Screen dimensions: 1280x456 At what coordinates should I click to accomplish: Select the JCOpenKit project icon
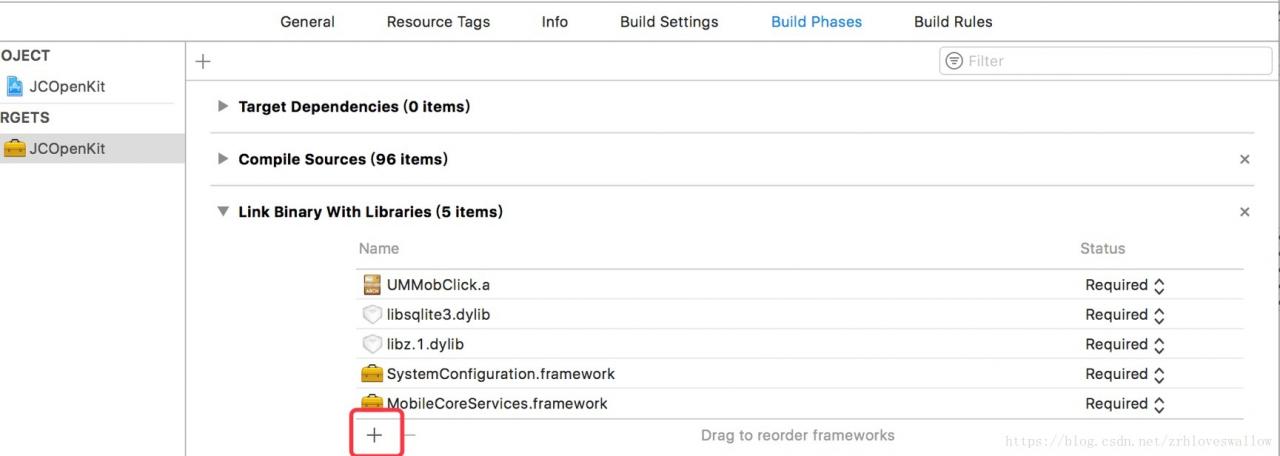(x=15, y=87)
